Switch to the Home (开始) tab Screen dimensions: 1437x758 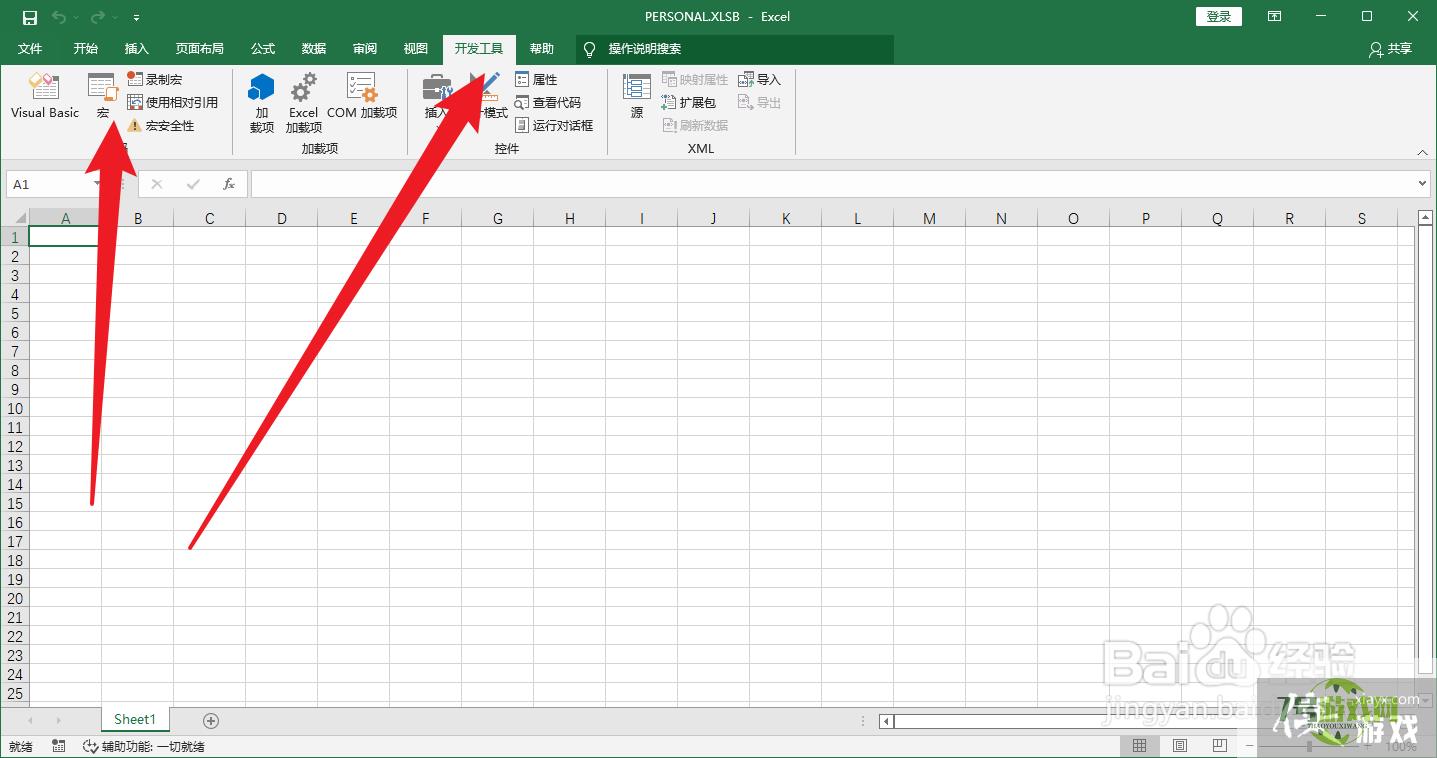coord(86,48)
